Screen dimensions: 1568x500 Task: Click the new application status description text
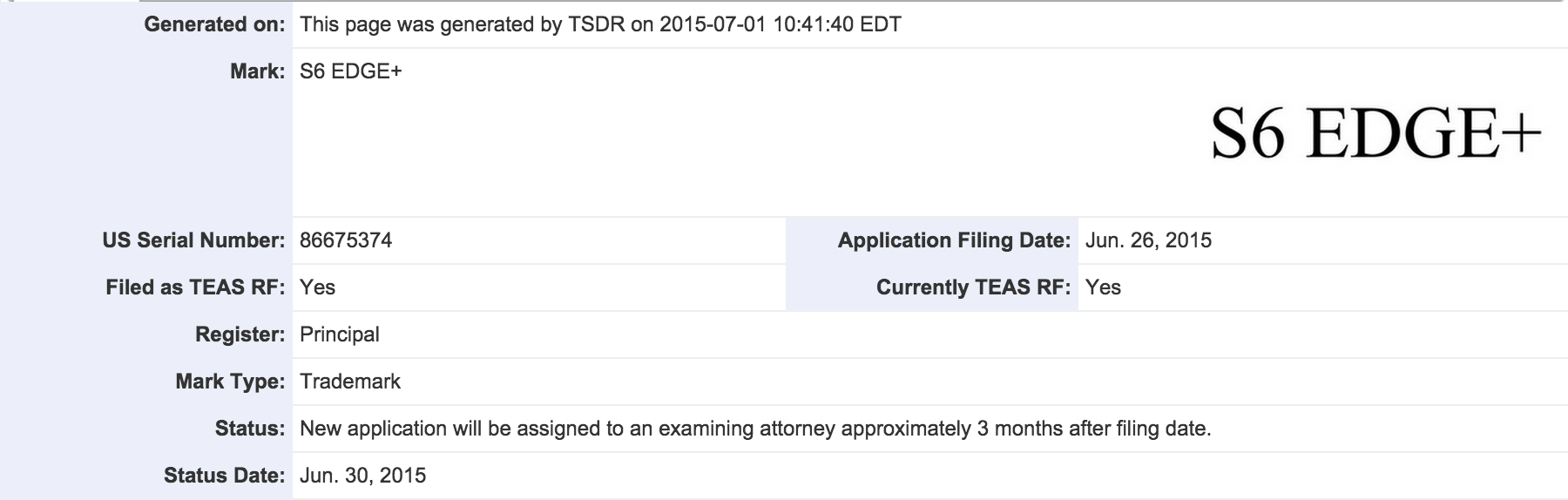[x=755, y=429]
